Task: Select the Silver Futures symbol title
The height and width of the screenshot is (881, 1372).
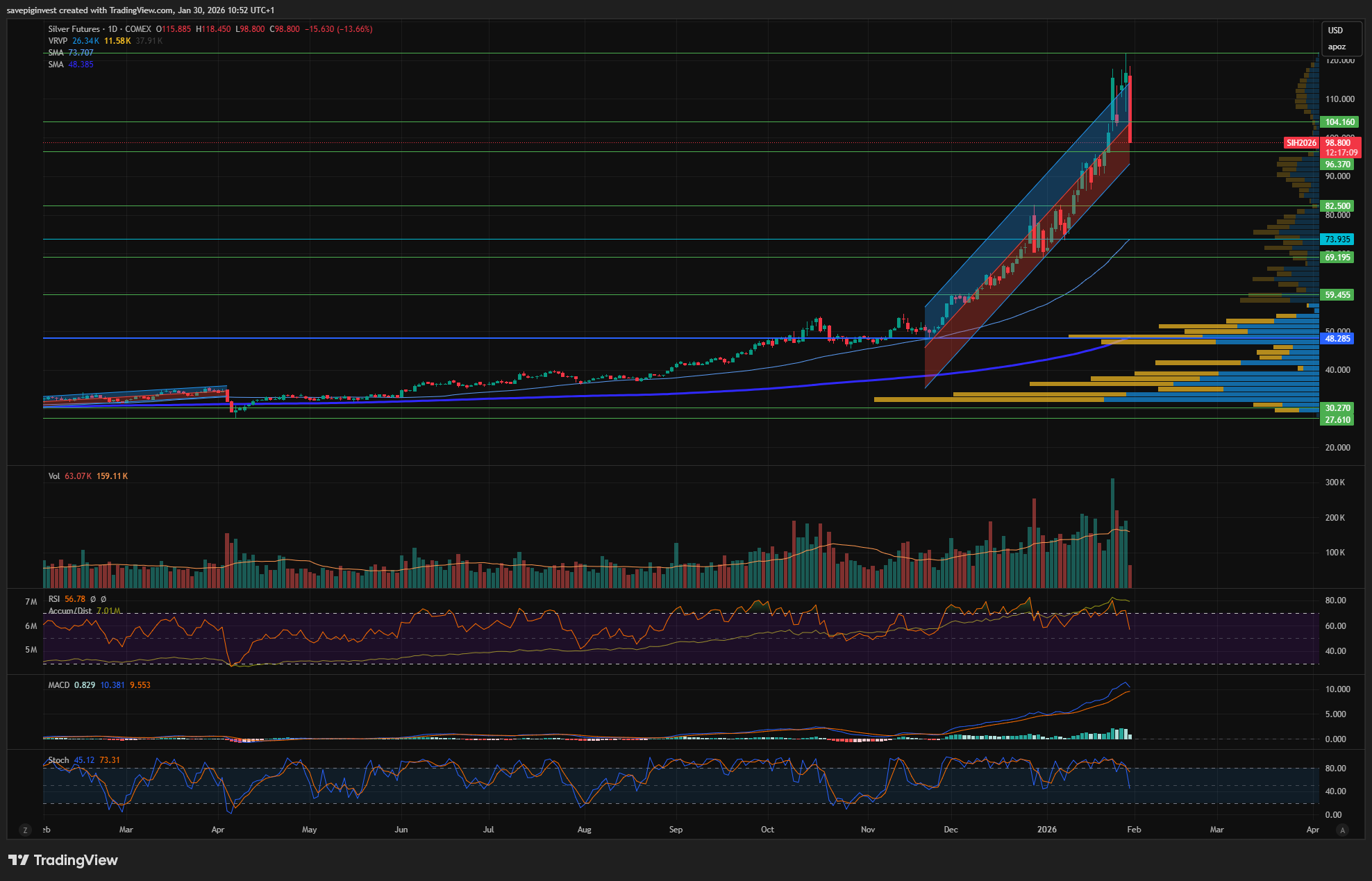Action: click(74, 29)
